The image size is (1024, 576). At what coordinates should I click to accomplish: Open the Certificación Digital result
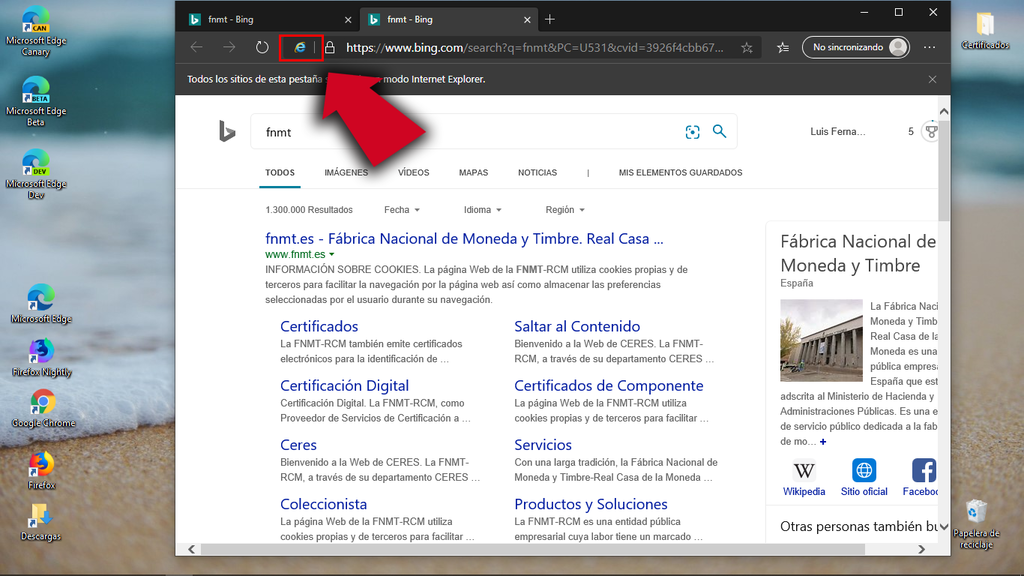pyautogui.click(x=344, y=385)
